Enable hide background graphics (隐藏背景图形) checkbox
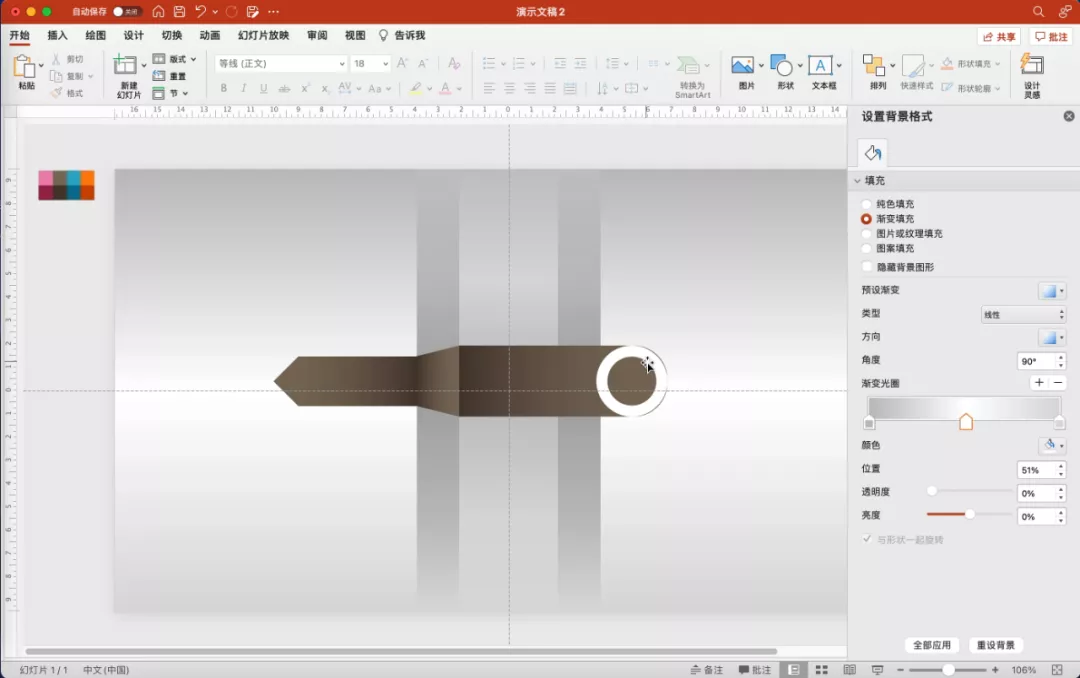This screenshot has width=1080, height=678. click(867, 267)
